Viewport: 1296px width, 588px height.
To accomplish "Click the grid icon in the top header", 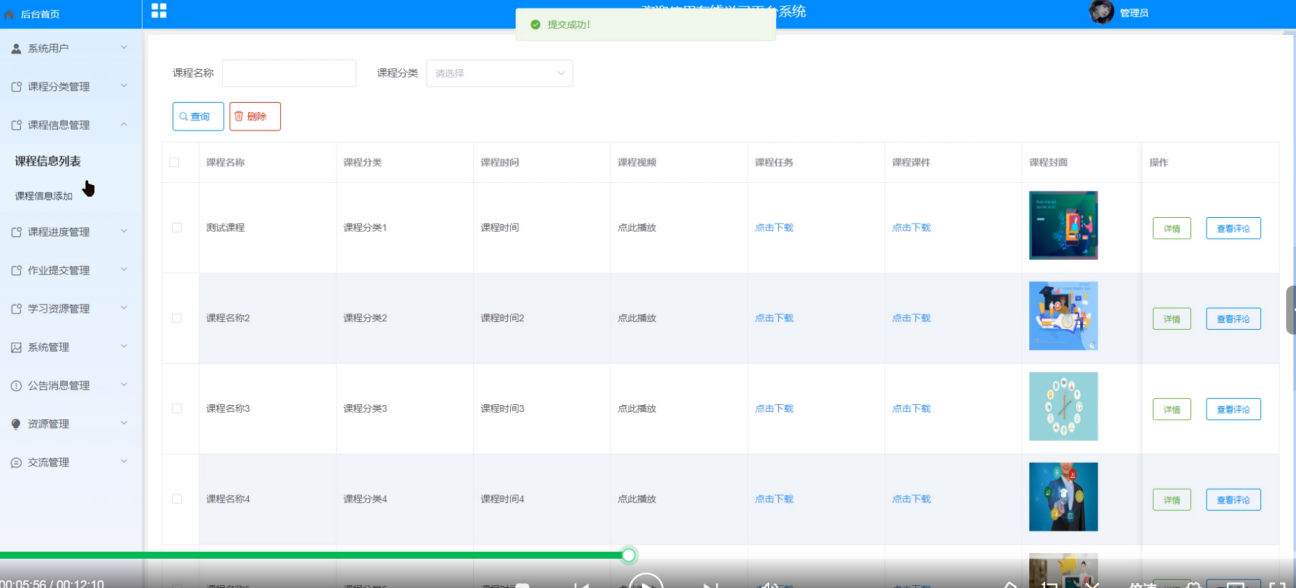I will click(x=159, y=11).
